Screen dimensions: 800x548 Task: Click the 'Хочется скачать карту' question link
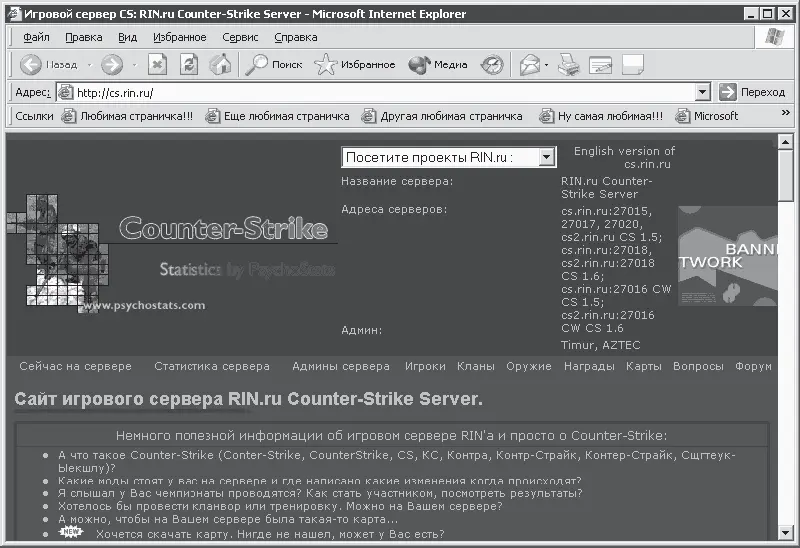[270, 534]
